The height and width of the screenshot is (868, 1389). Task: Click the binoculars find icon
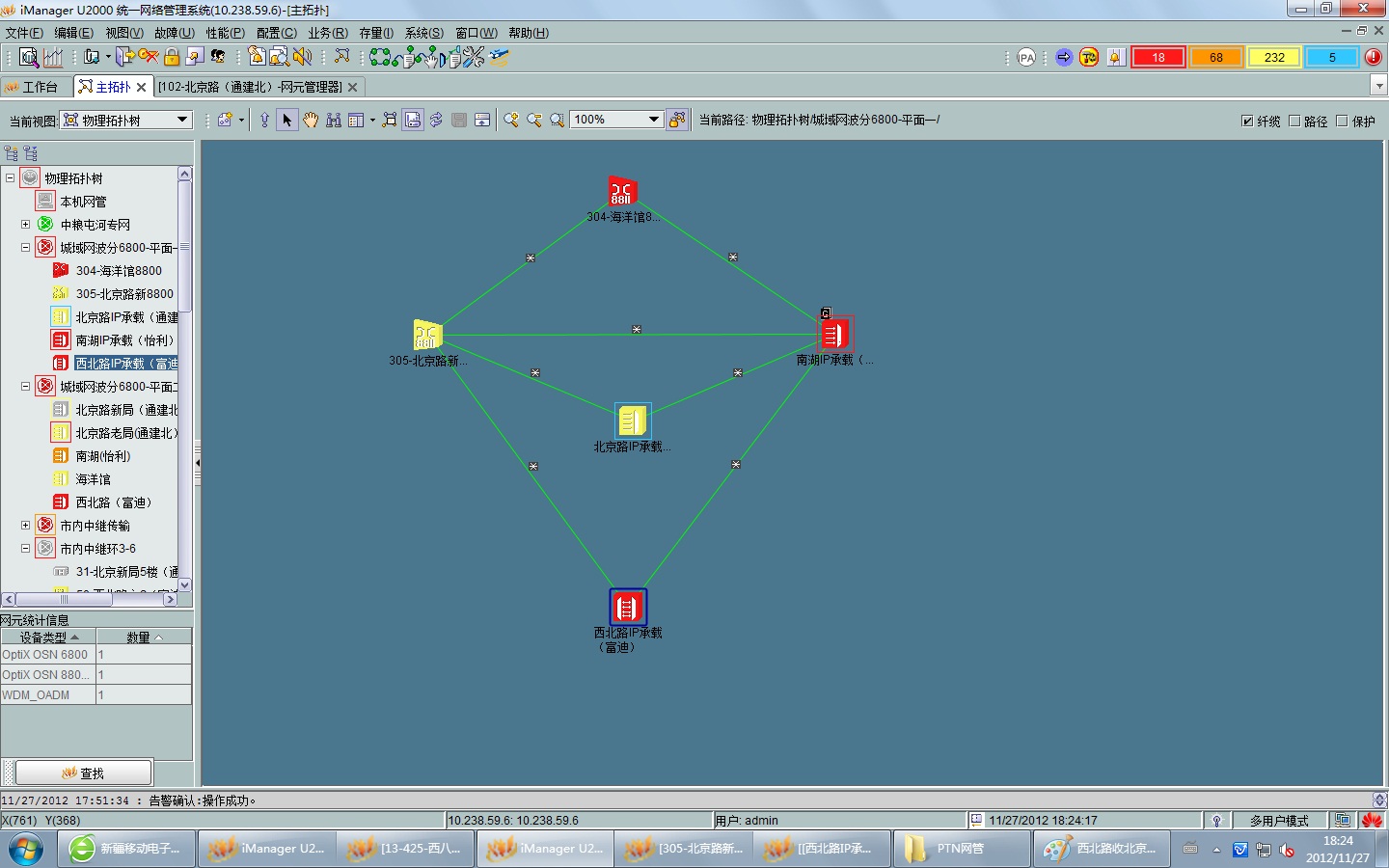click(334, 120)
